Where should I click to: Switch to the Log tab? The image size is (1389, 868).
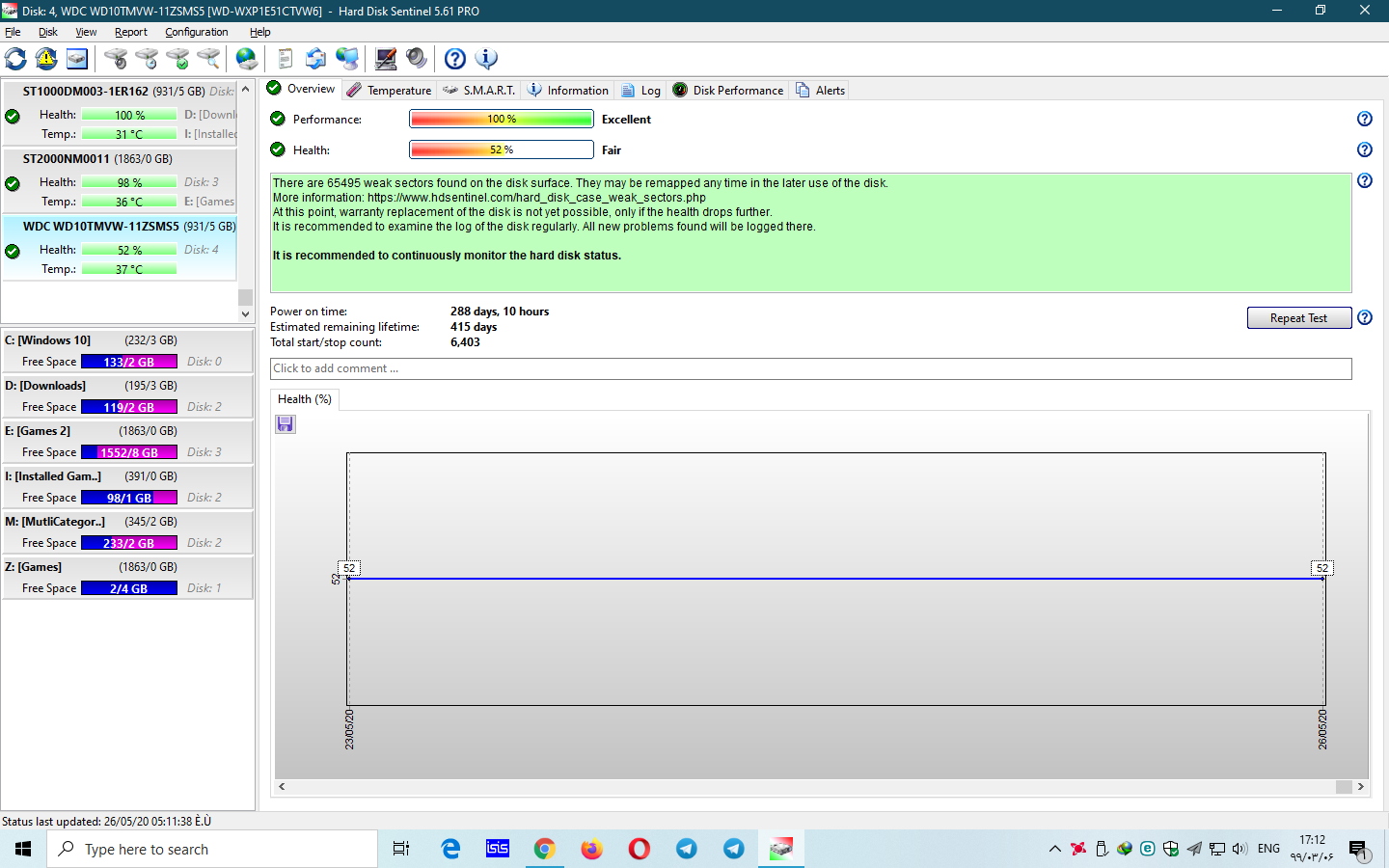pos(641,90)
